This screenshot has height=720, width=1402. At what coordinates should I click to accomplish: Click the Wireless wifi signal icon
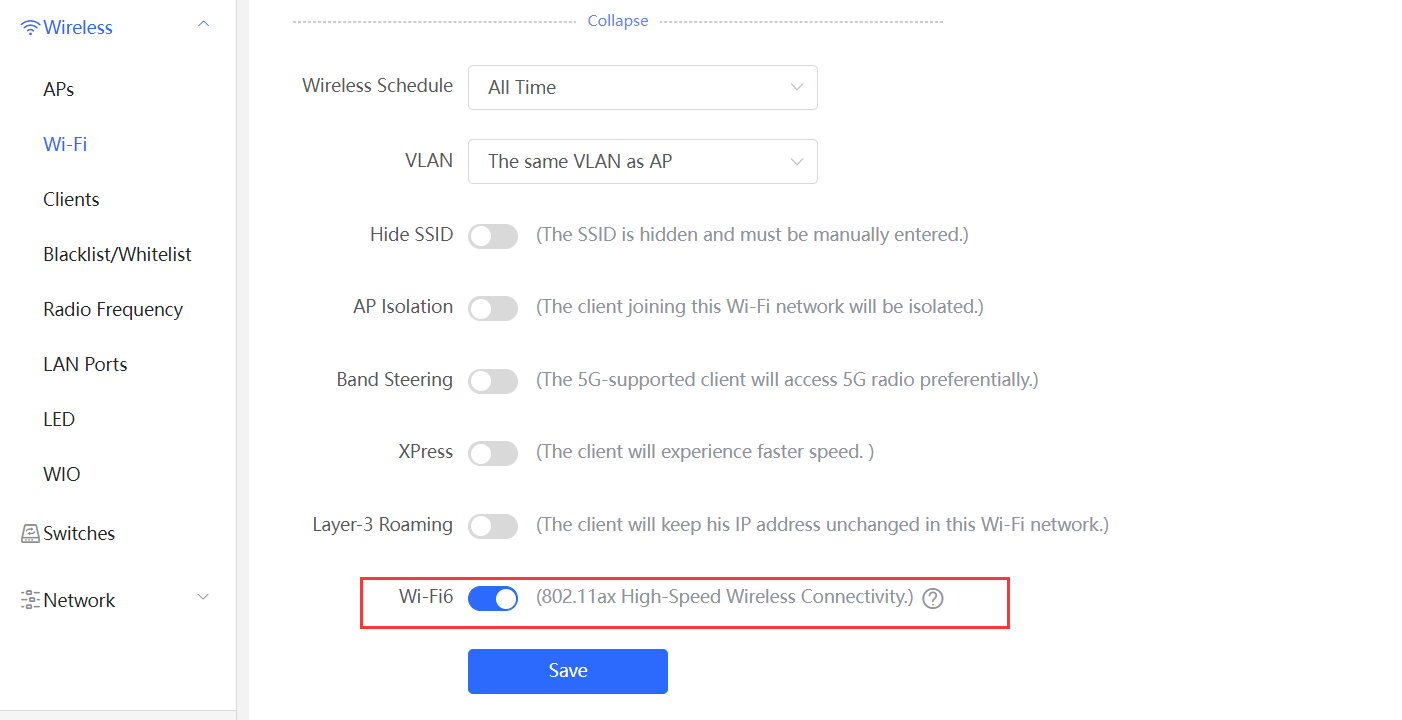31,28
